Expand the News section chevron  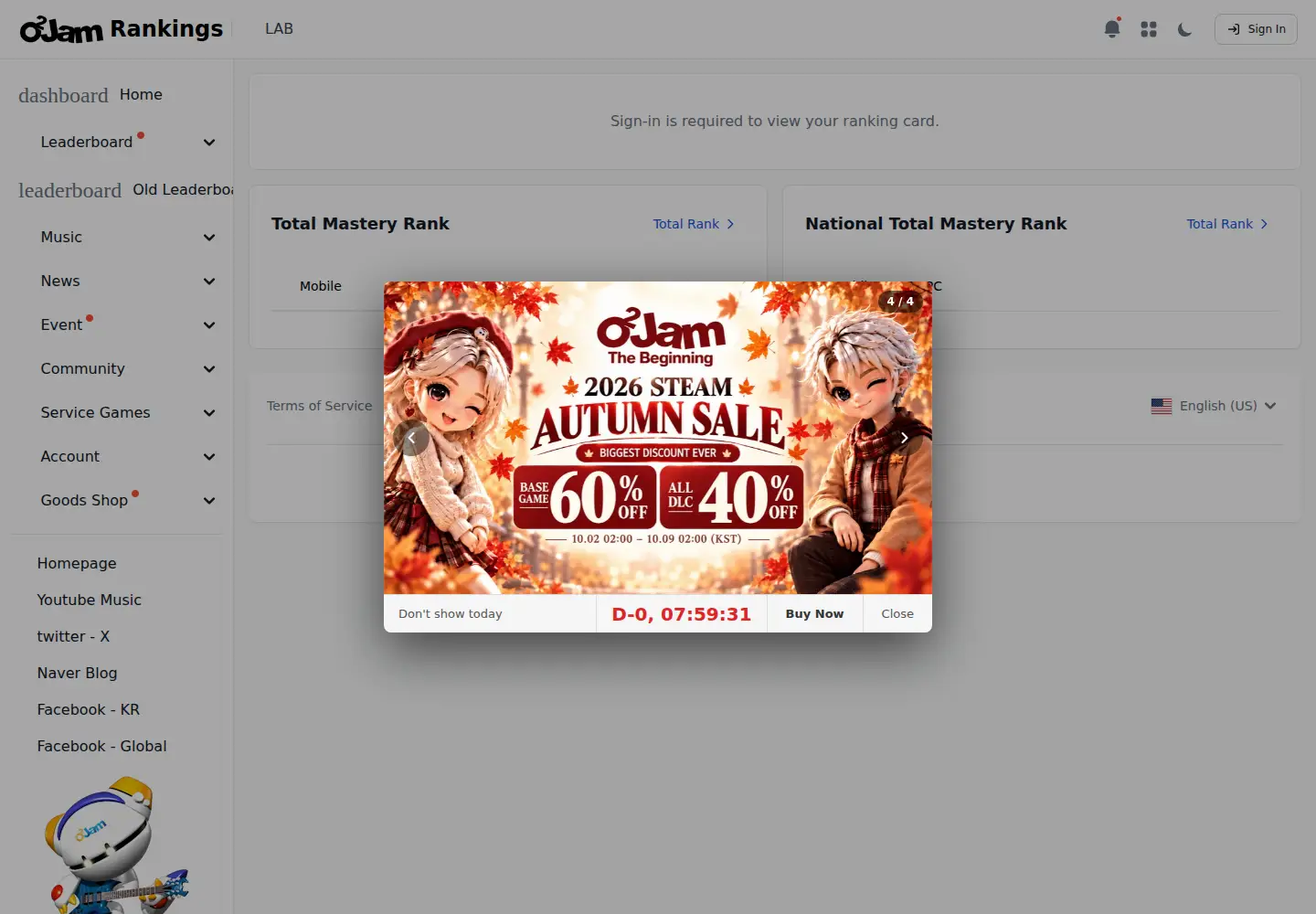coord(209,282)
